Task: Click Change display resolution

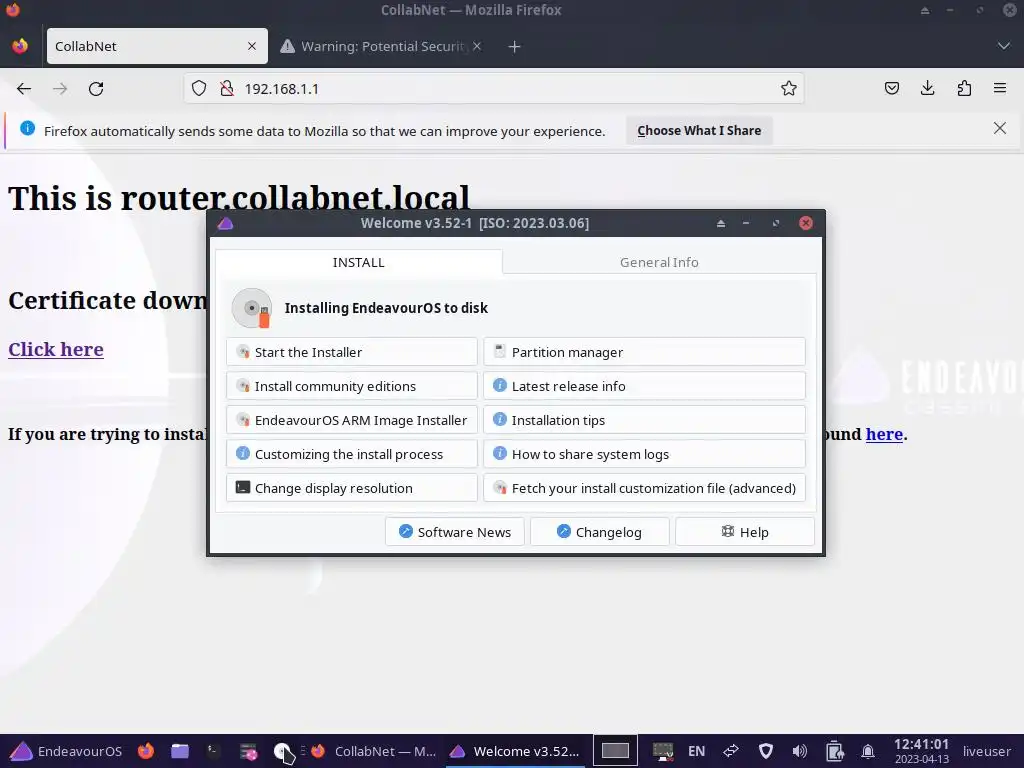Action: (x=351, y=488)
